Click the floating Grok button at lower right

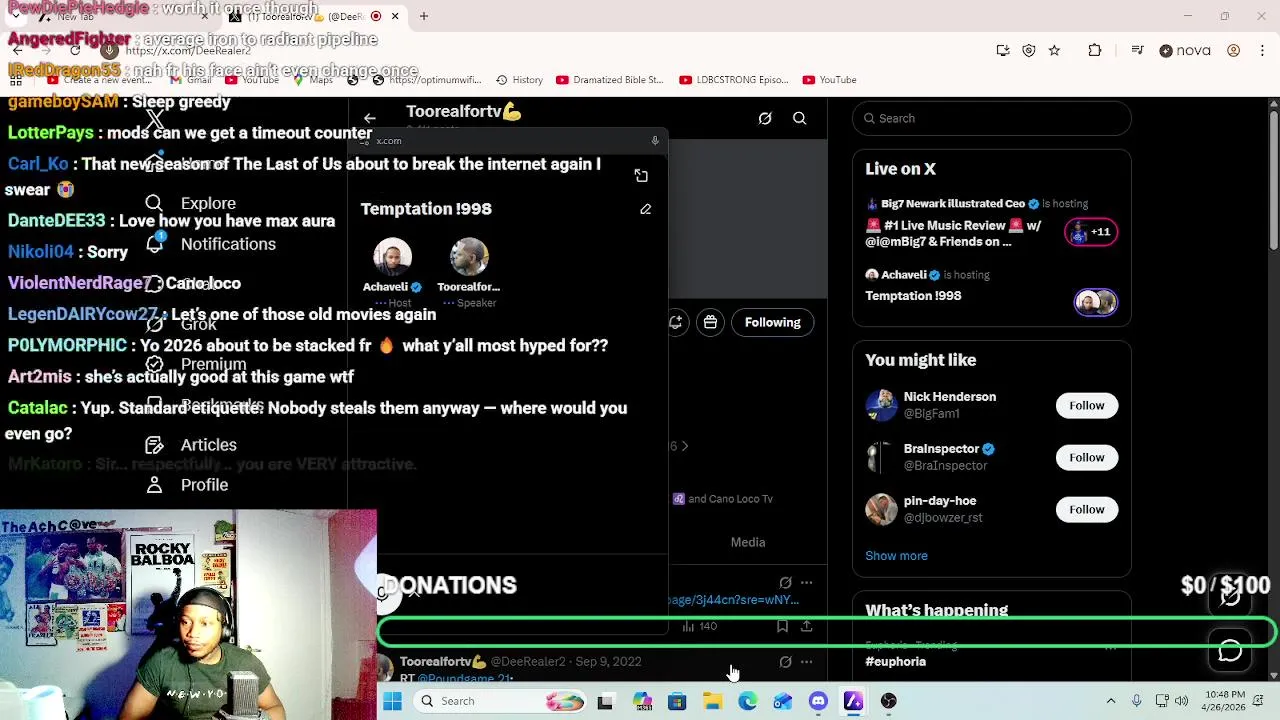[x=1230, y=596]
